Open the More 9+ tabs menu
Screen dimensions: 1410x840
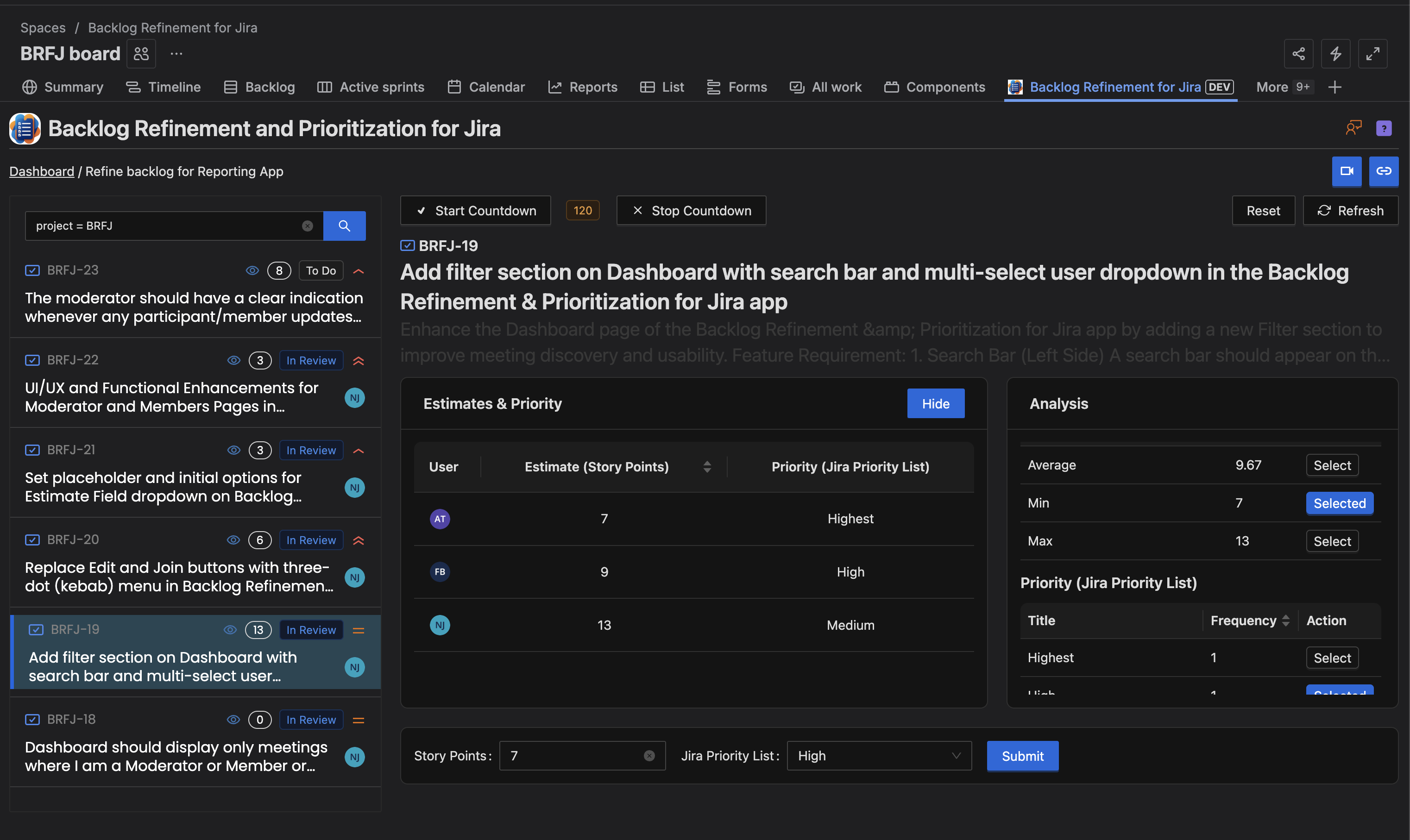point(1283,87)
